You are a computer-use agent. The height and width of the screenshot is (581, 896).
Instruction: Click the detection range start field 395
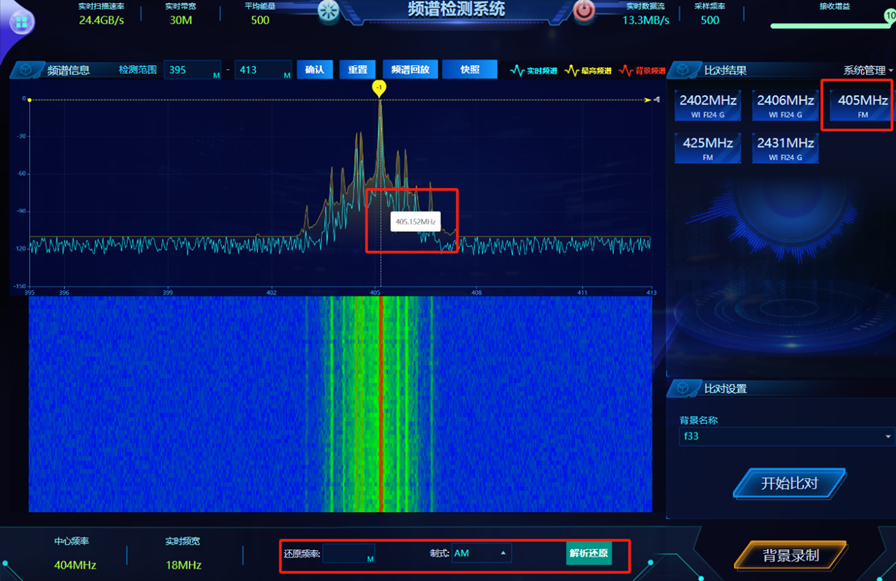(192, 70)
